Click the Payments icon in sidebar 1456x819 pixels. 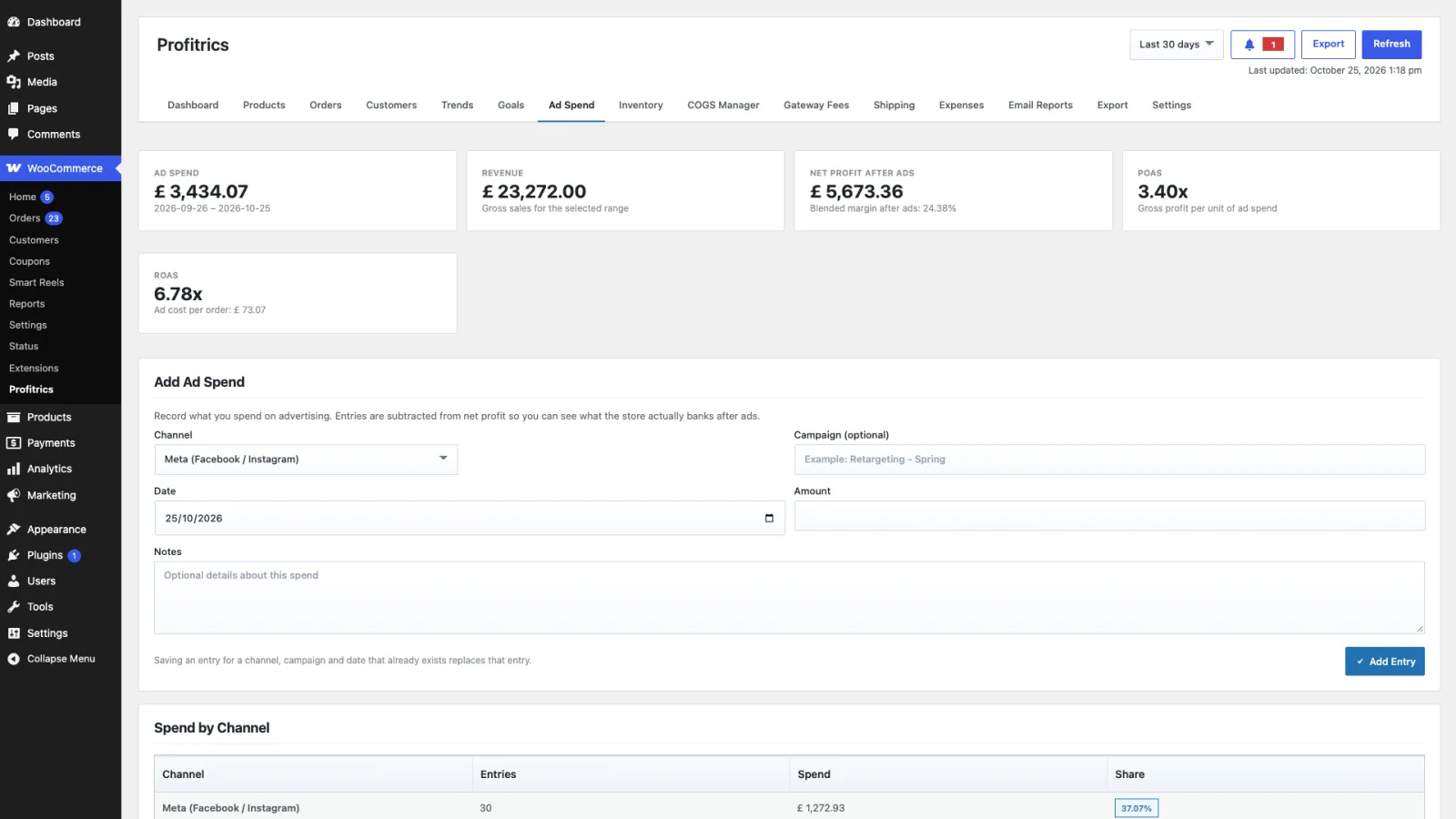(x=14, y=443)
